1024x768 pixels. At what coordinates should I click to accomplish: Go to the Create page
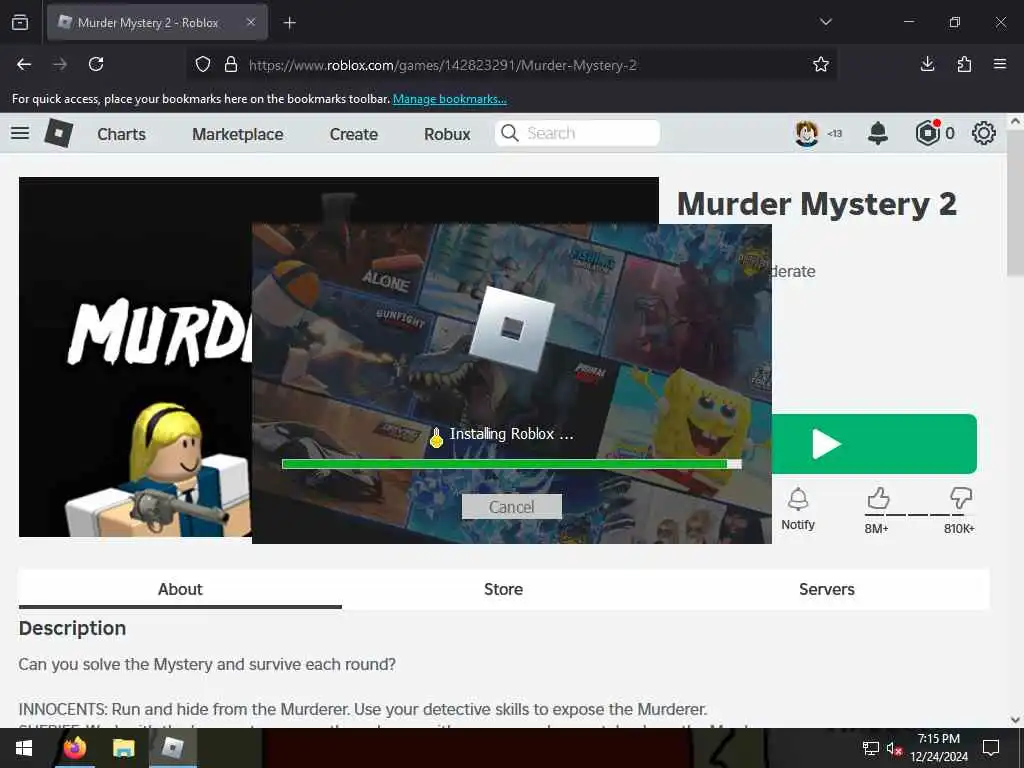pyautogui.click(x=353, y=134)
